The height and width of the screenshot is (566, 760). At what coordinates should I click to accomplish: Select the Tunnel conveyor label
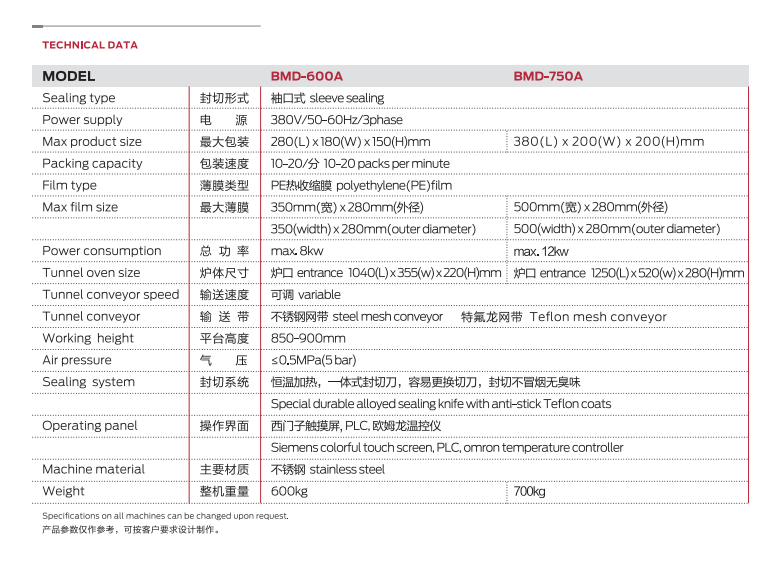(91, 316)
